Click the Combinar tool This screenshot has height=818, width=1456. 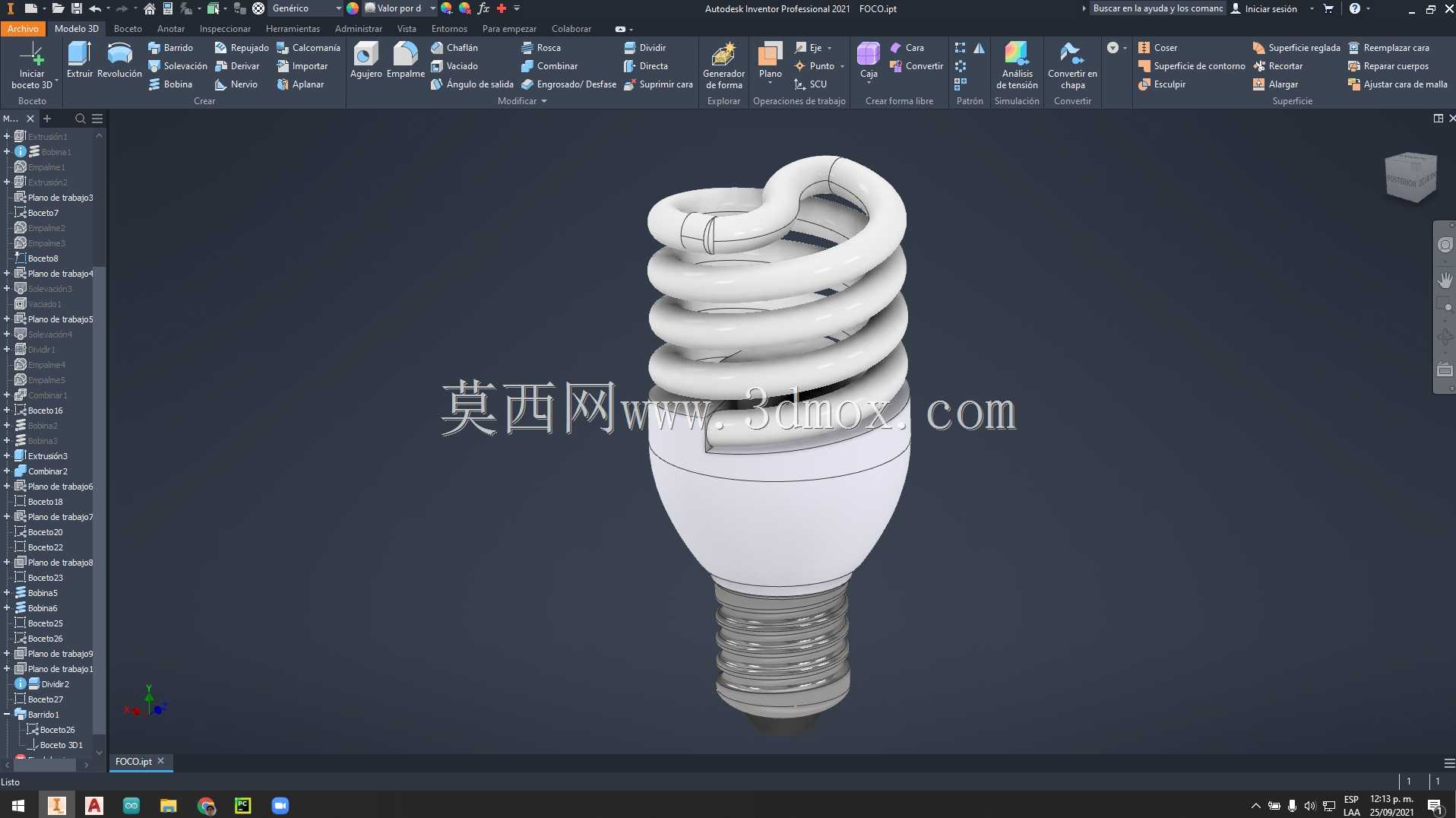click(x=549, y=65)
